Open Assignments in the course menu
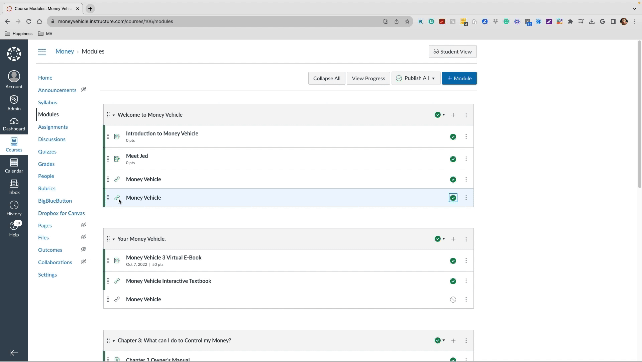Screen dimensions: 642x362 coord(53,127)
